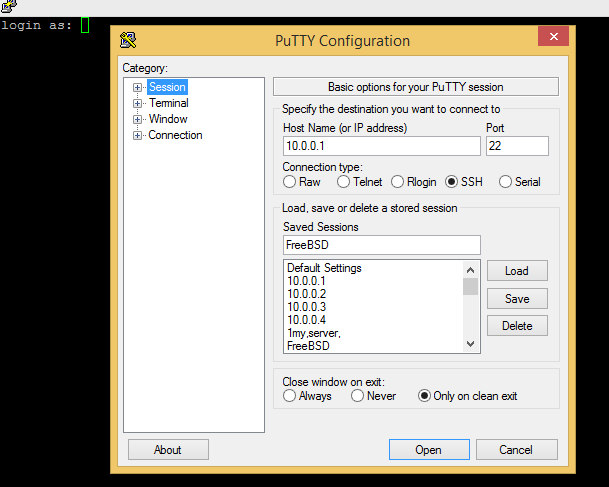Select saved session 10.0.0.1
Image resolution: width=609 pixels, height=487 pixels.
pos(306,281)
